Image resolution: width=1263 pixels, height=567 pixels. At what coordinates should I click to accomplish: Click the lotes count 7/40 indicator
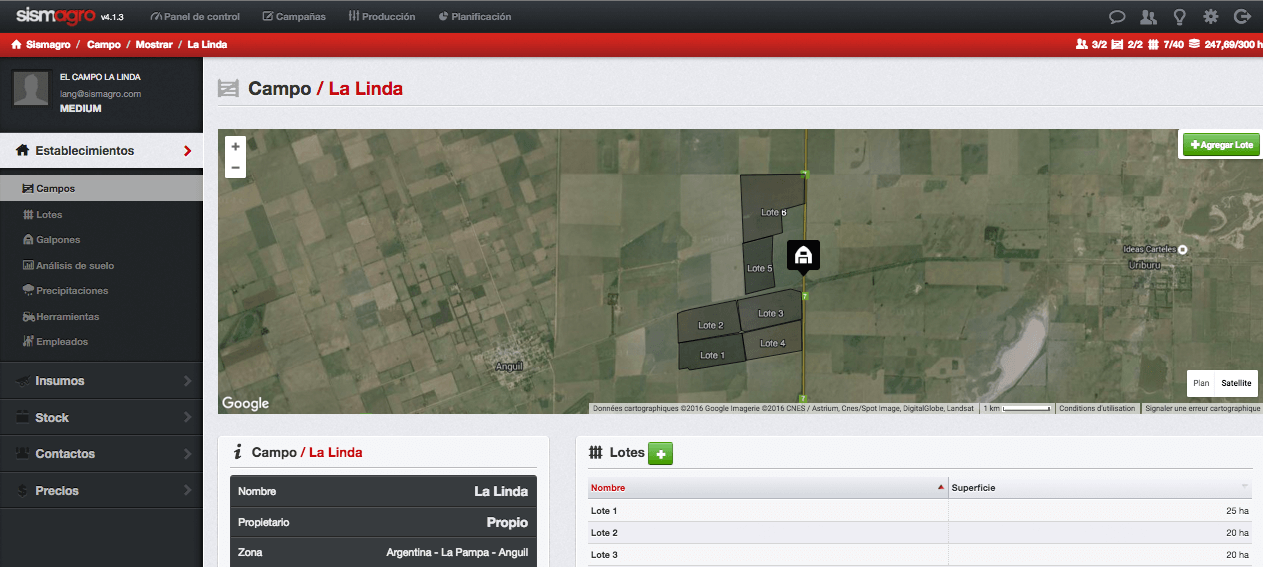[1166, 44]
